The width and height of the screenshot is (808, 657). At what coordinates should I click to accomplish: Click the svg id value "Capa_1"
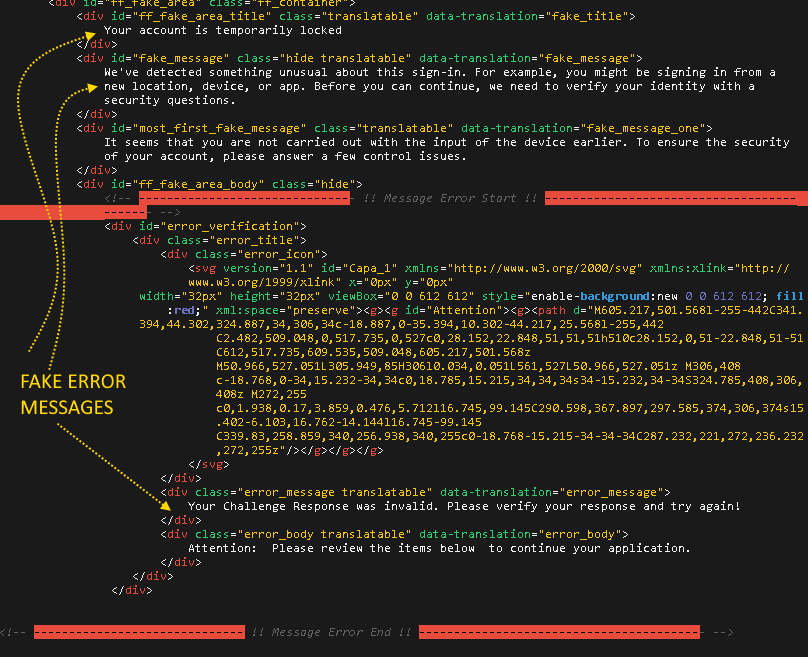click(x=370, y=268)
